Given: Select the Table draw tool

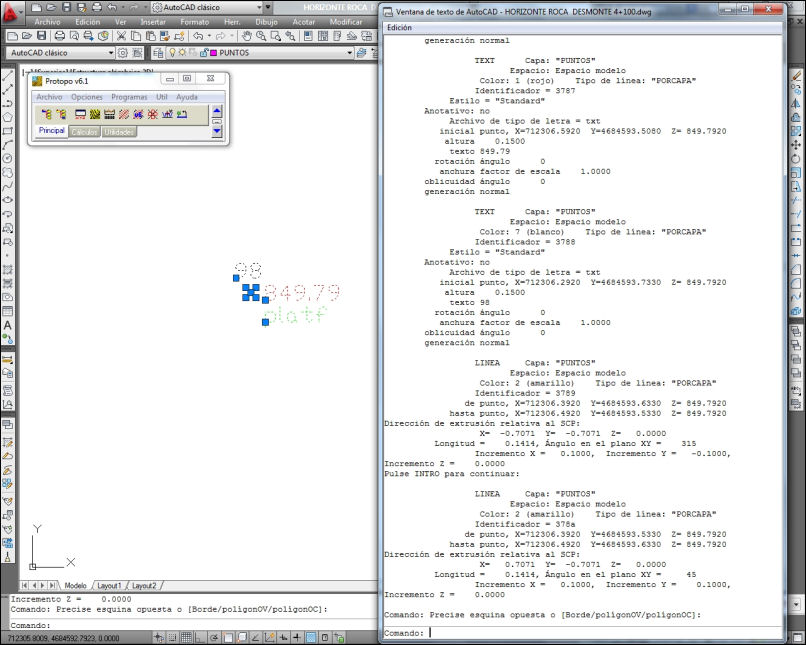Looking at the screenshot, I should coord(8,311).
